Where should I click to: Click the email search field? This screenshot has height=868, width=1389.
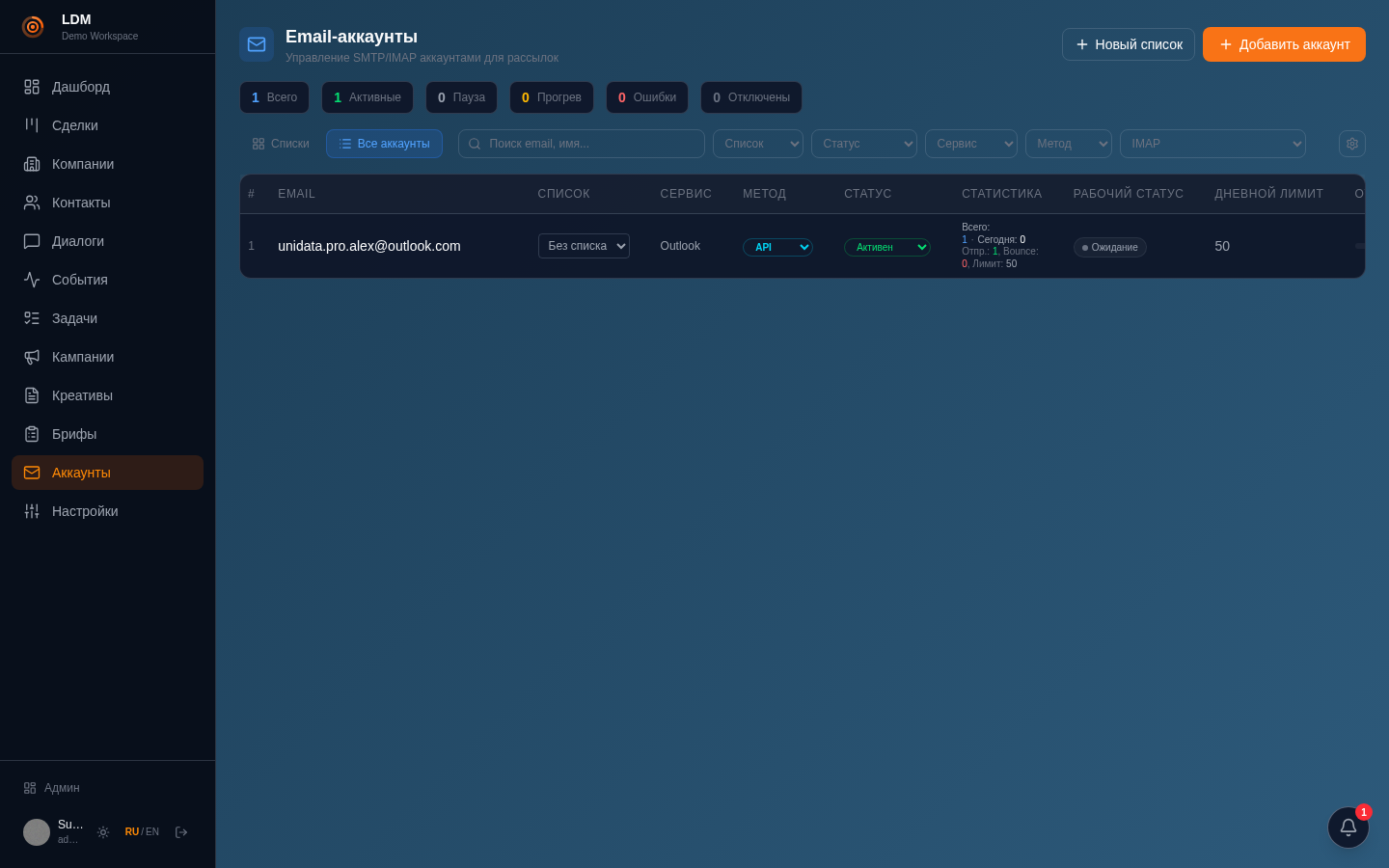(582, 144)
